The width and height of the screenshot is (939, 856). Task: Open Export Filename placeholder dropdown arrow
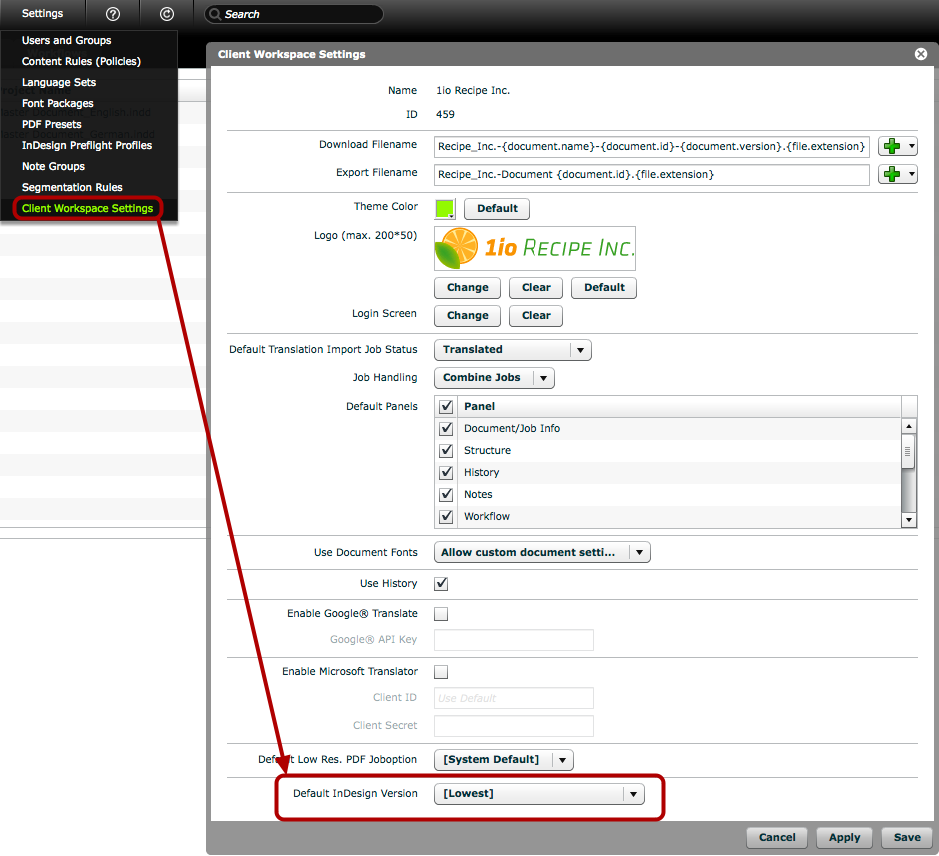tap(911, 174)
